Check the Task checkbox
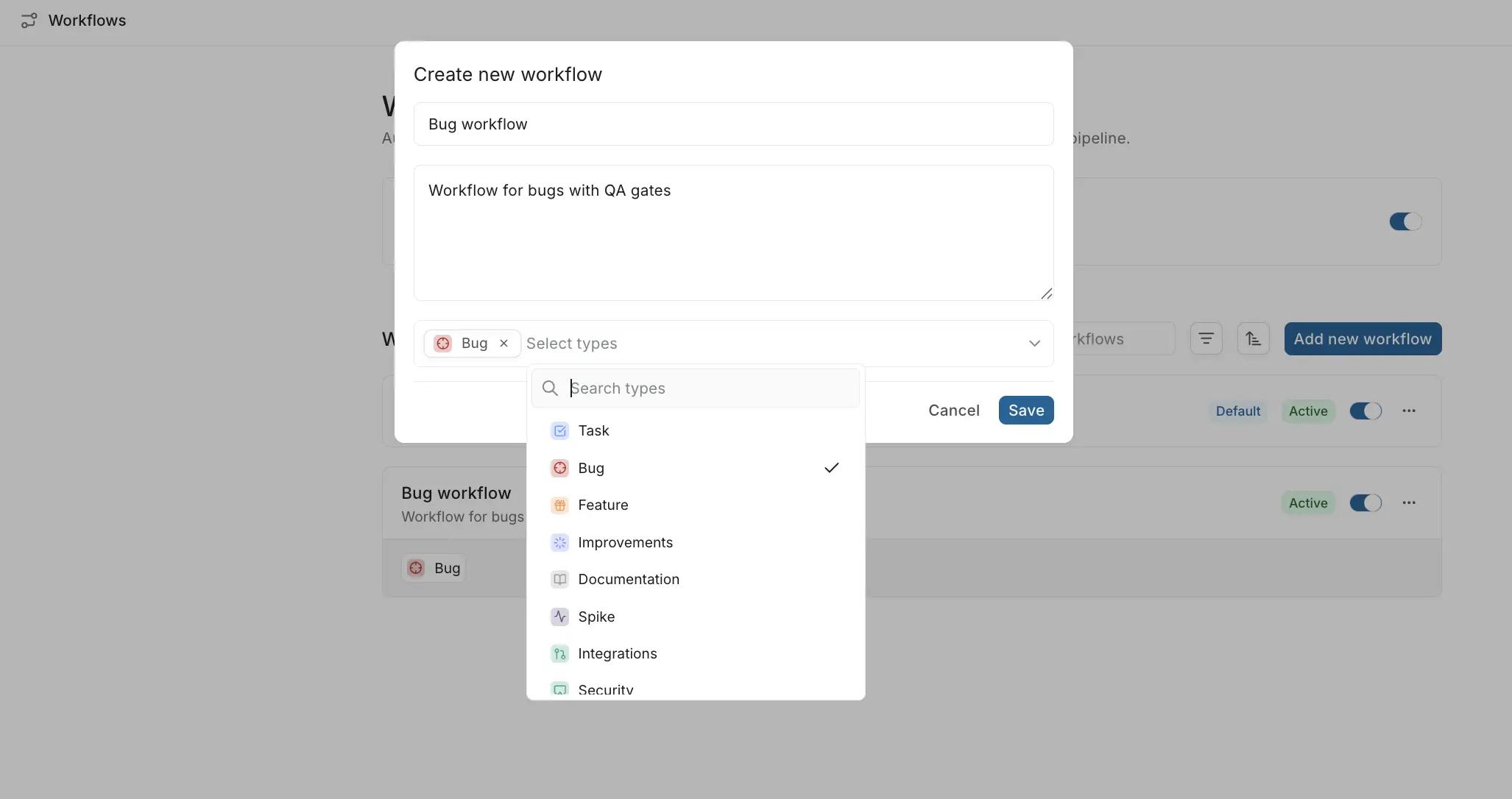The height and width of the screenshot is (799, 1512). click(559, 431)
